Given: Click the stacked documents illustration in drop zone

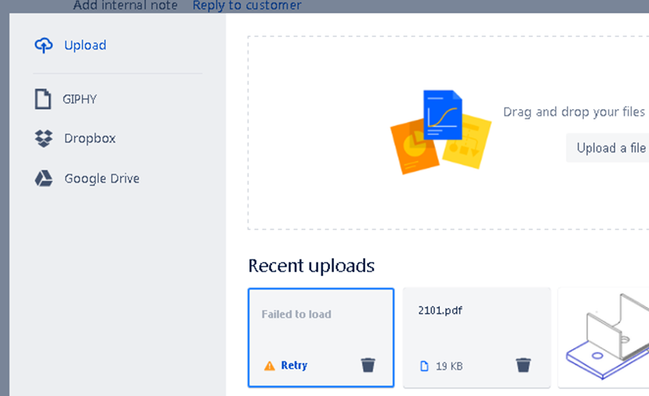Looking at the screenshot, I should (x=441, y=132).
